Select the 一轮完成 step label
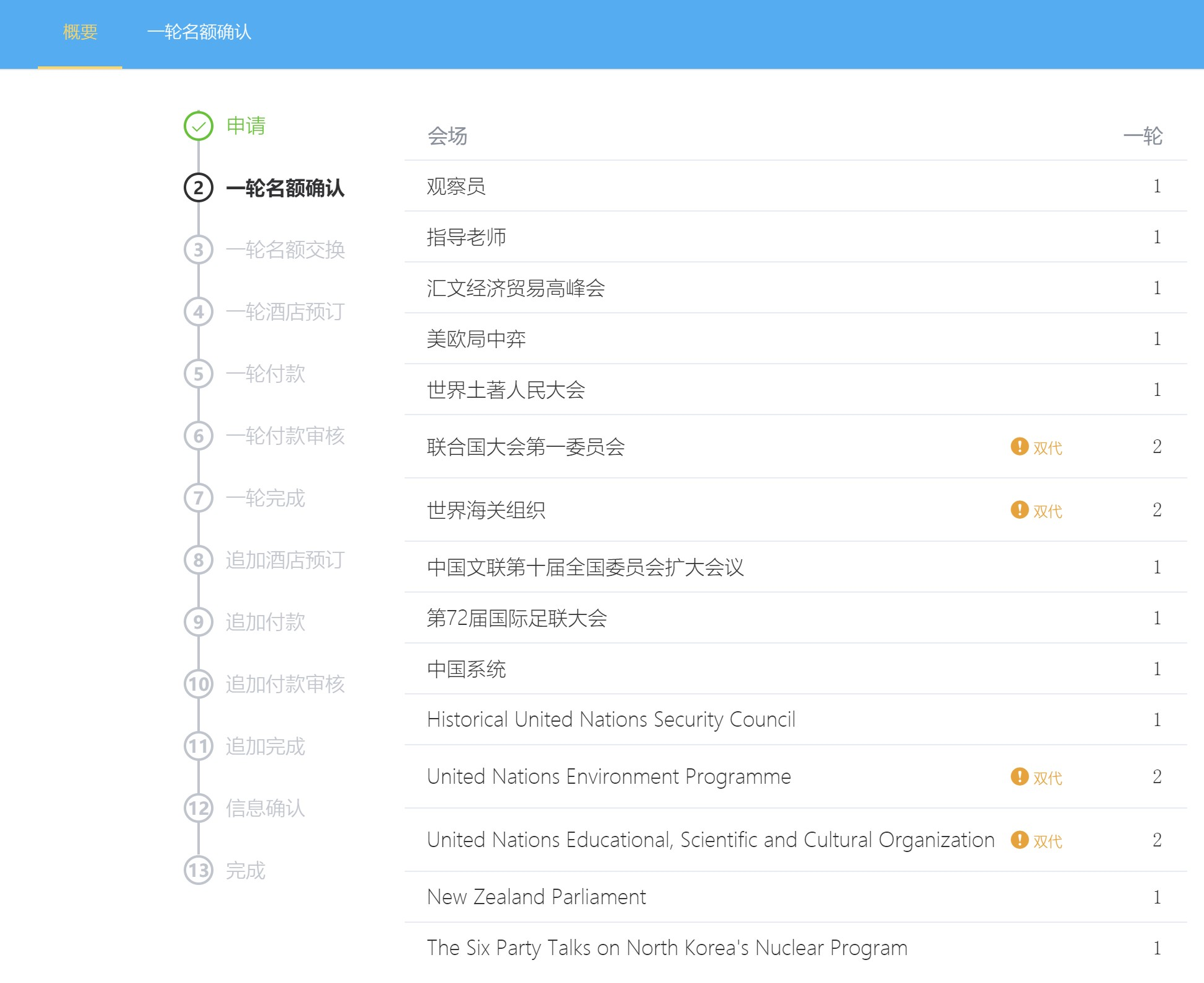Image resolution: width=1204 pixels, height=983 pixels. 266,498
